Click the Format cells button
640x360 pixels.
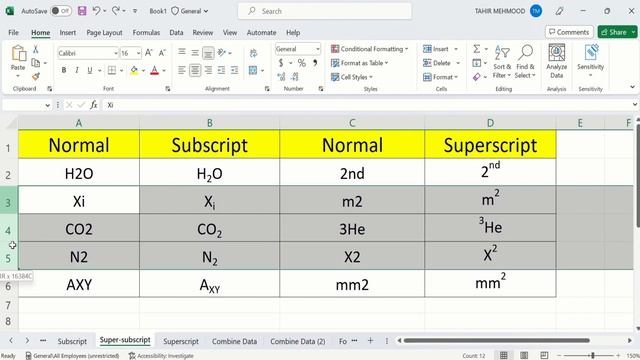(441, 77)
